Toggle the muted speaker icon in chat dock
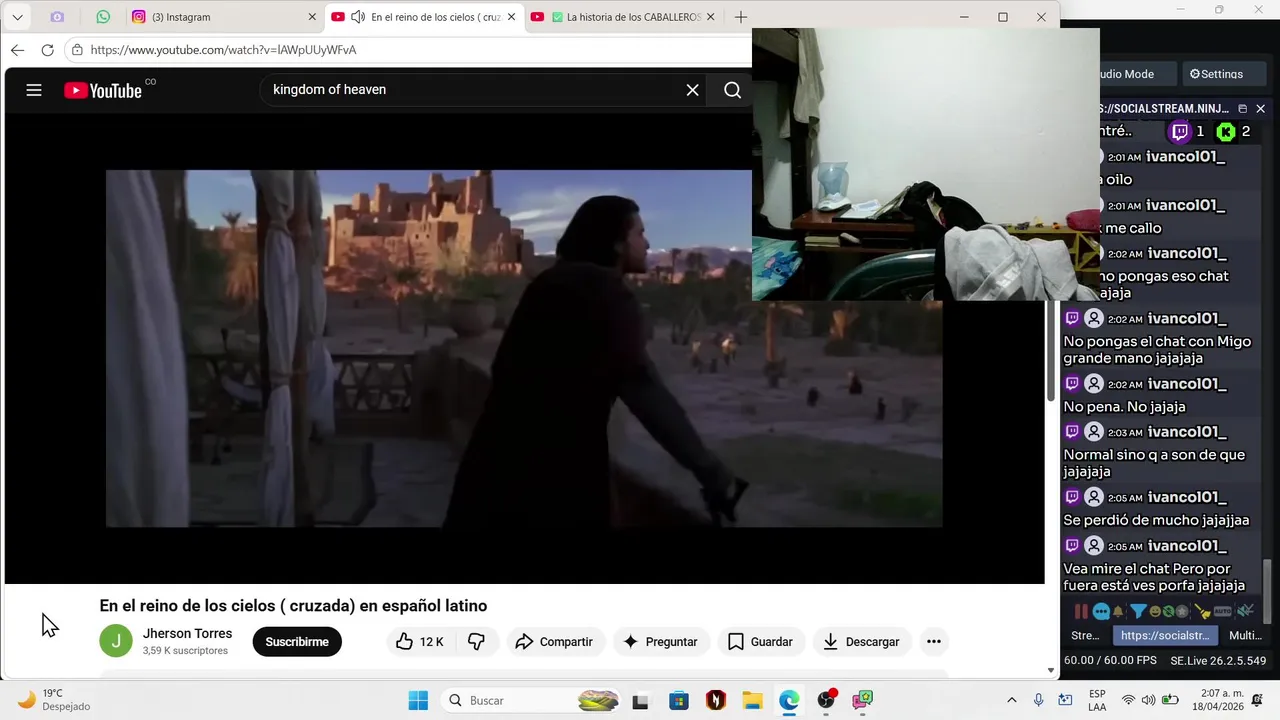The height and width of the screenshot is (720, 1280). pyautogui.click(x=1245, y=611)
